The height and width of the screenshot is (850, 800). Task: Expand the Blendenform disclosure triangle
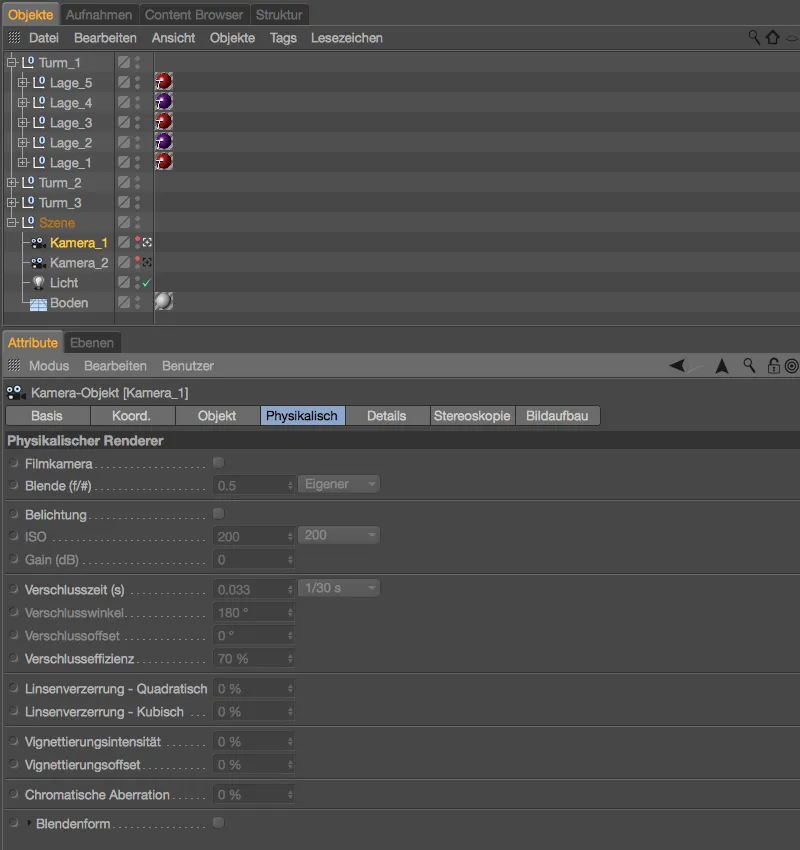[x=29, y=822]
